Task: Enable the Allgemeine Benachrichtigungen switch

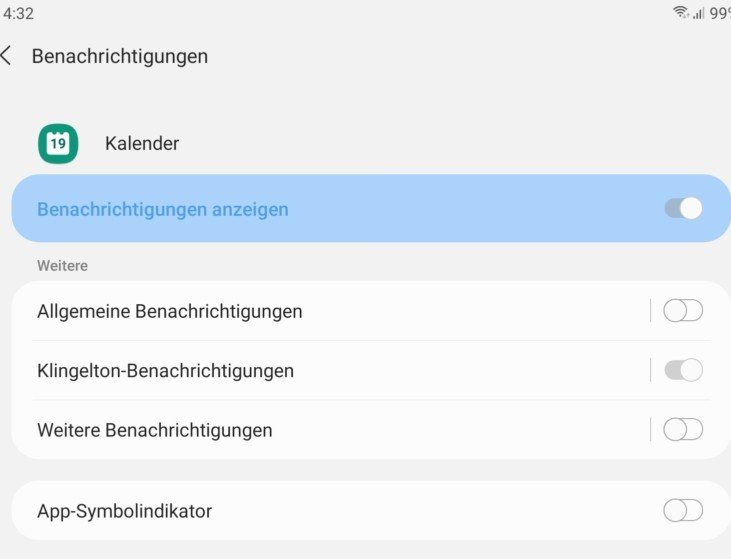Action: pos(683,311)
